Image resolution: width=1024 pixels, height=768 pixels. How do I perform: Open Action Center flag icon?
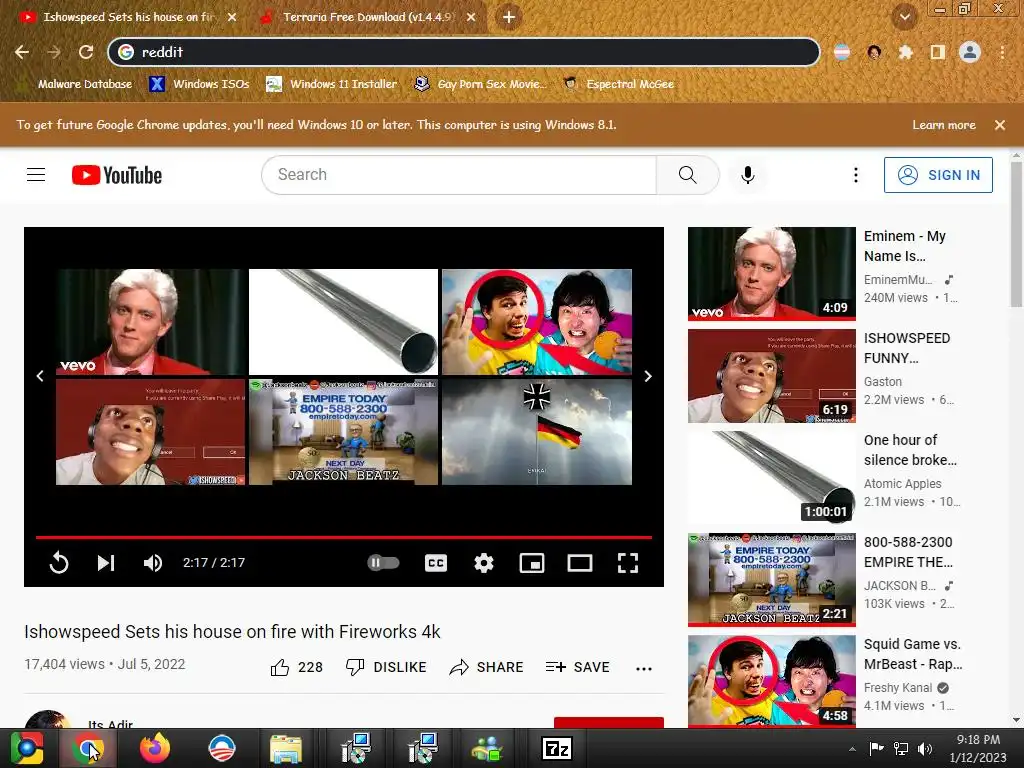(876, 749)
